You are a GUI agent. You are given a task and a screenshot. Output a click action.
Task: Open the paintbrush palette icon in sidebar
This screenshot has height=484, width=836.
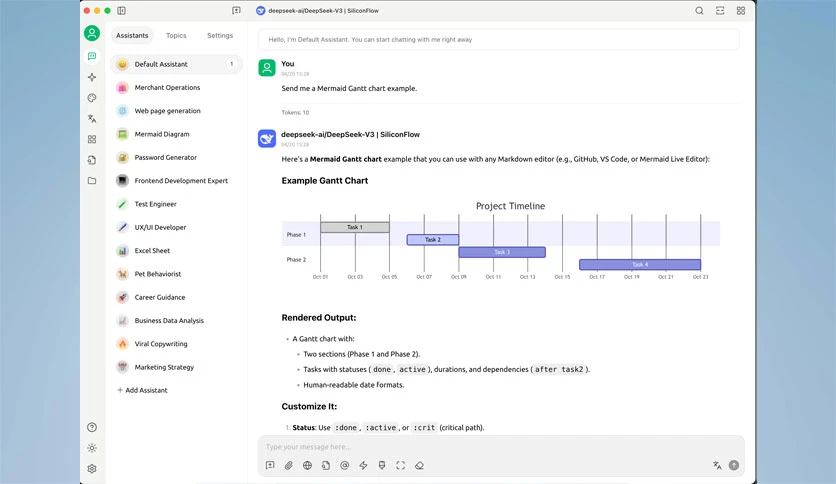92,98
